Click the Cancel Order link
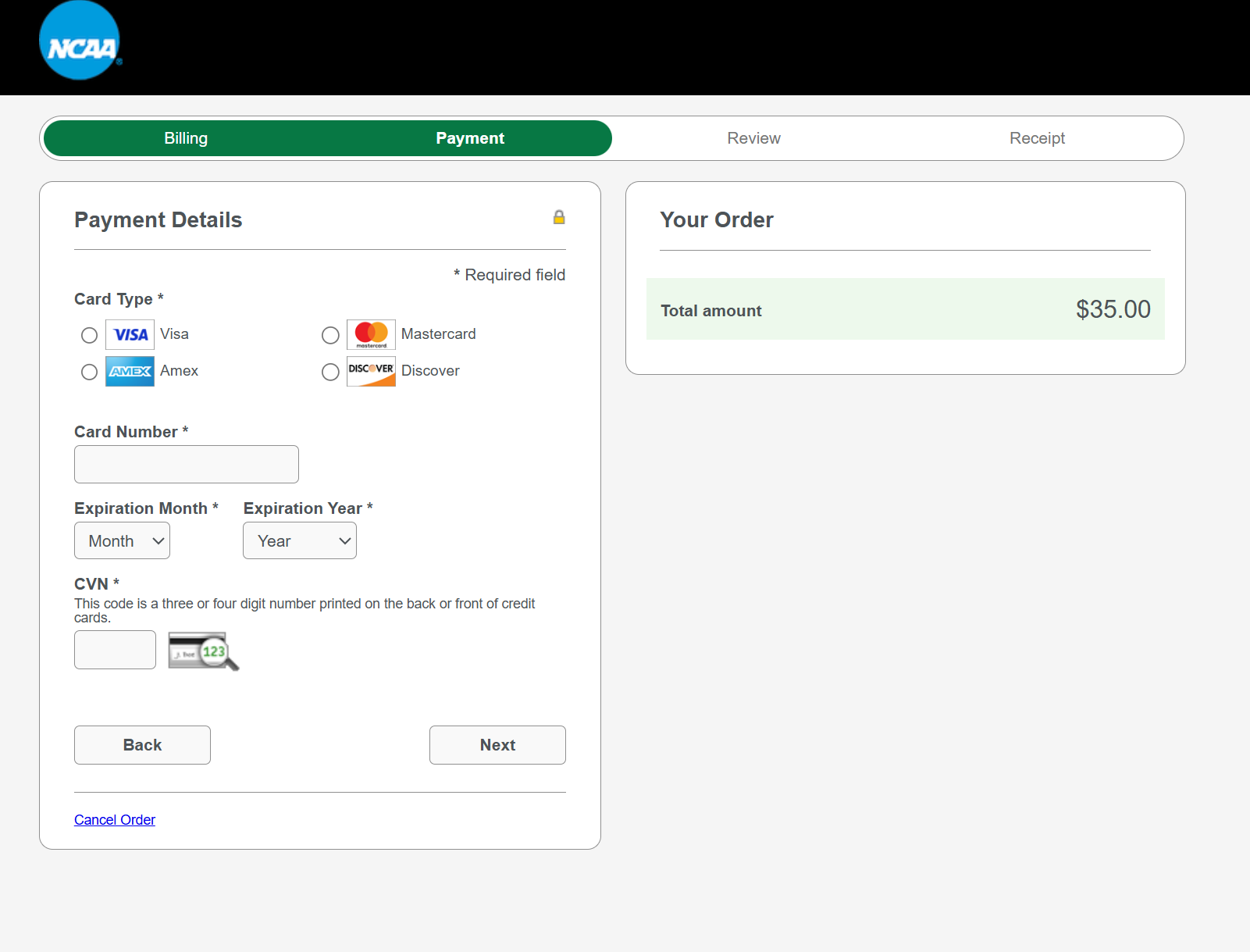The width and height of the screenshot is (1250, 952). (x=115, y=820)
